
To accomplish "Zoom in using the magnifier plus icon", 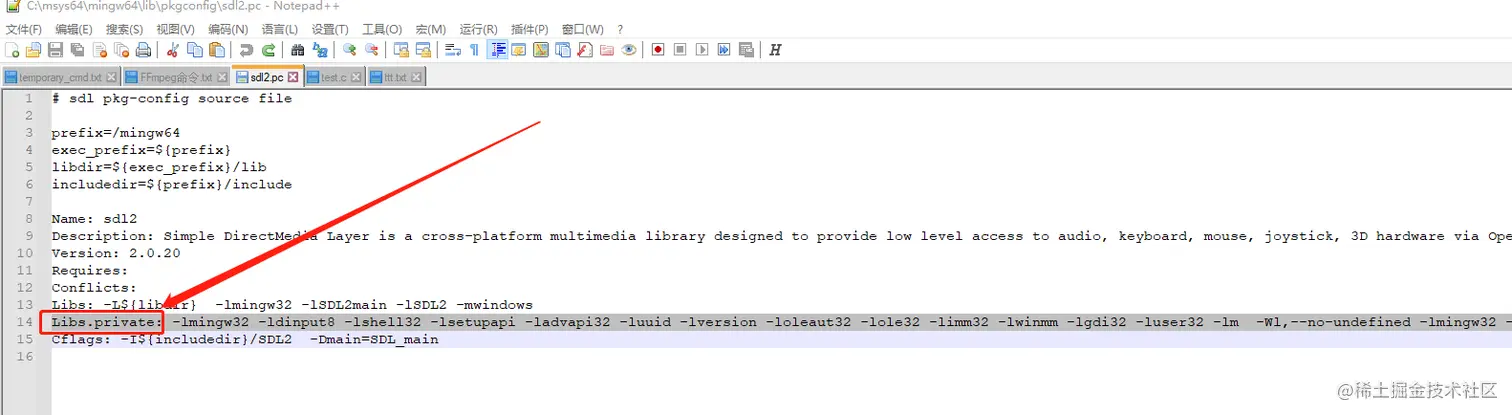I will 349,50.
